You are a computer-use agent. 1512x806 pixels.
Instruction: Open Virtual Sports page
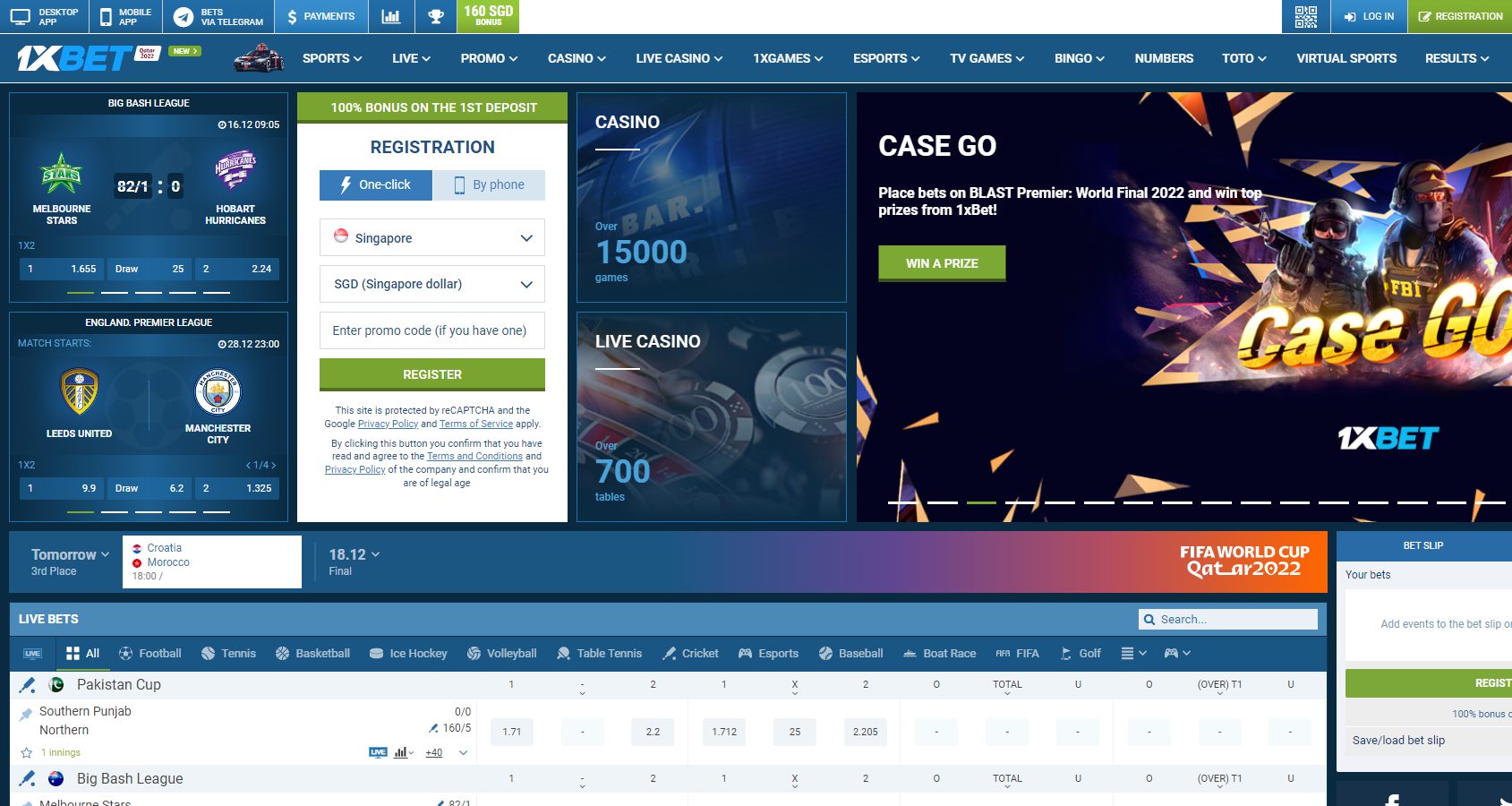click(x=1346, y=58)
